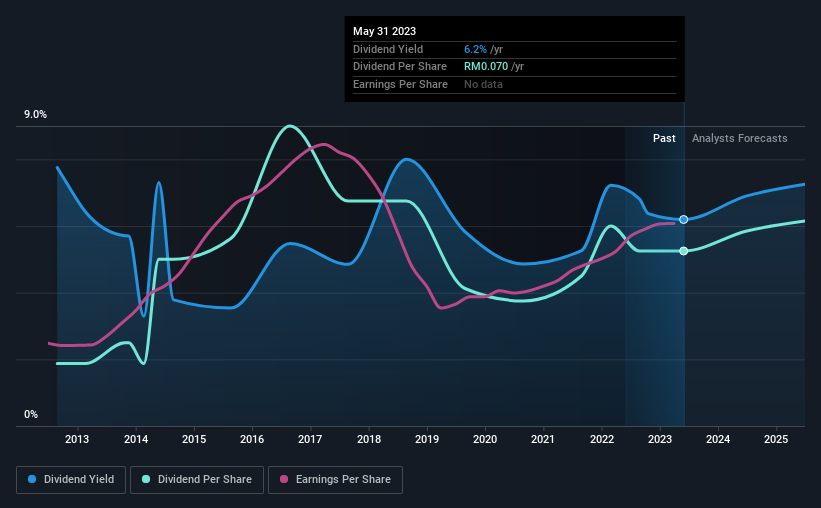Viewport: 821px width, 508px height.
Task: Click the 2019 x-axis label
Action: pyautogui.click(x=427, y=439)
